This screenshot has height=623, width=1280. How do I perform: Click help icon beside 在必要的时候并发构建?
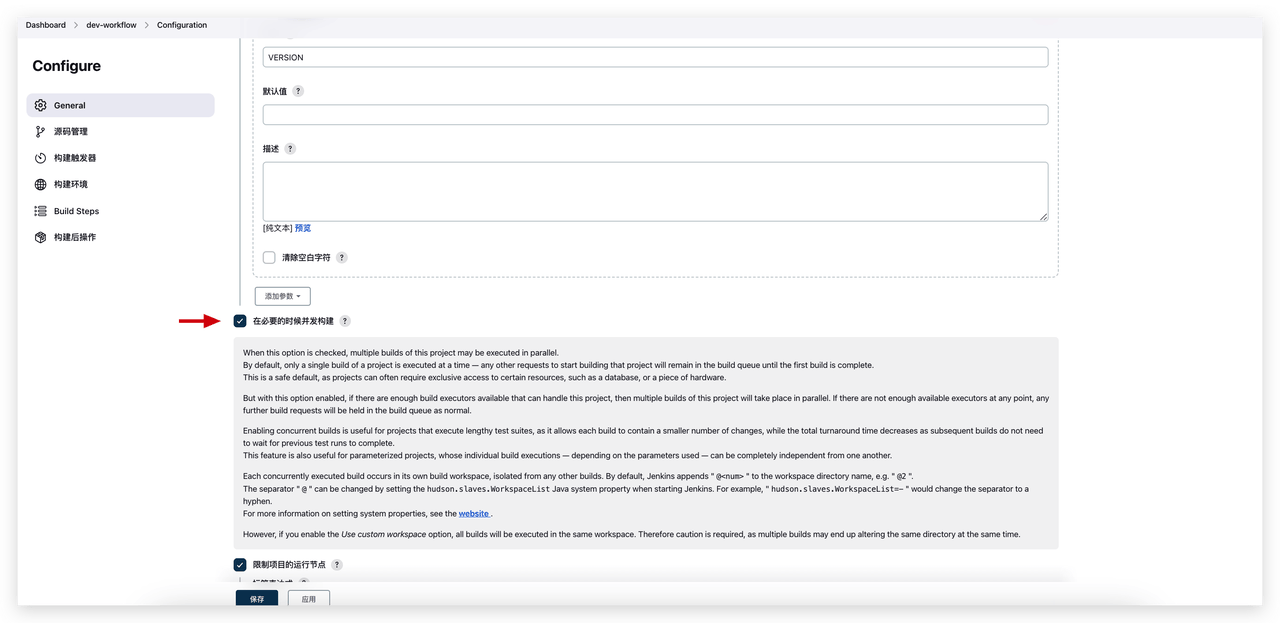point(345,321)
